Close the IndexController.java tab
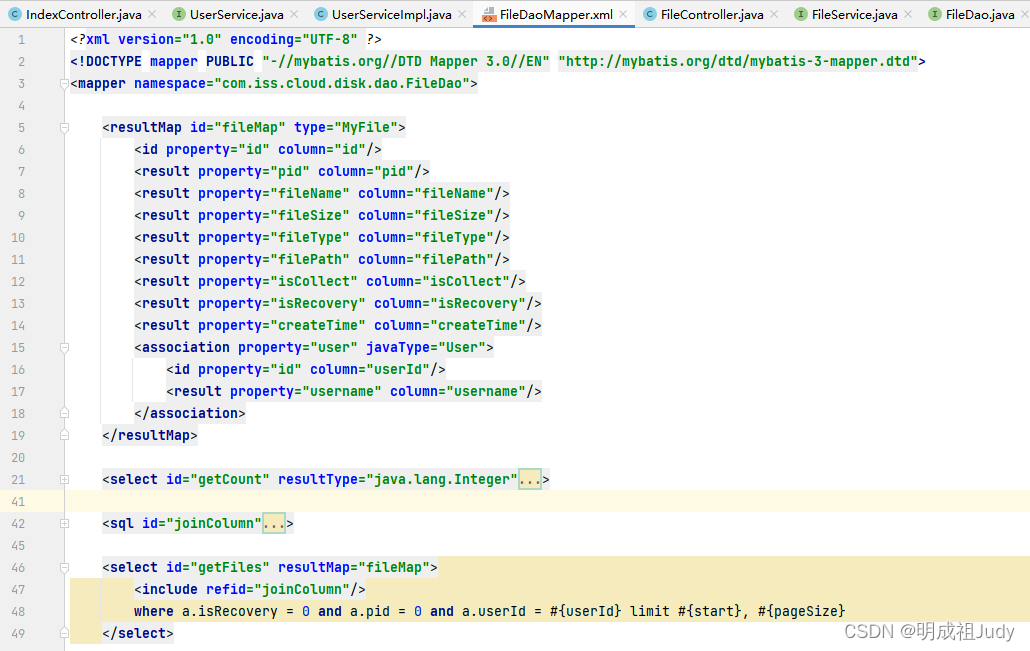The width and height of the screenshot is (1030, 651). coord(153,15)
